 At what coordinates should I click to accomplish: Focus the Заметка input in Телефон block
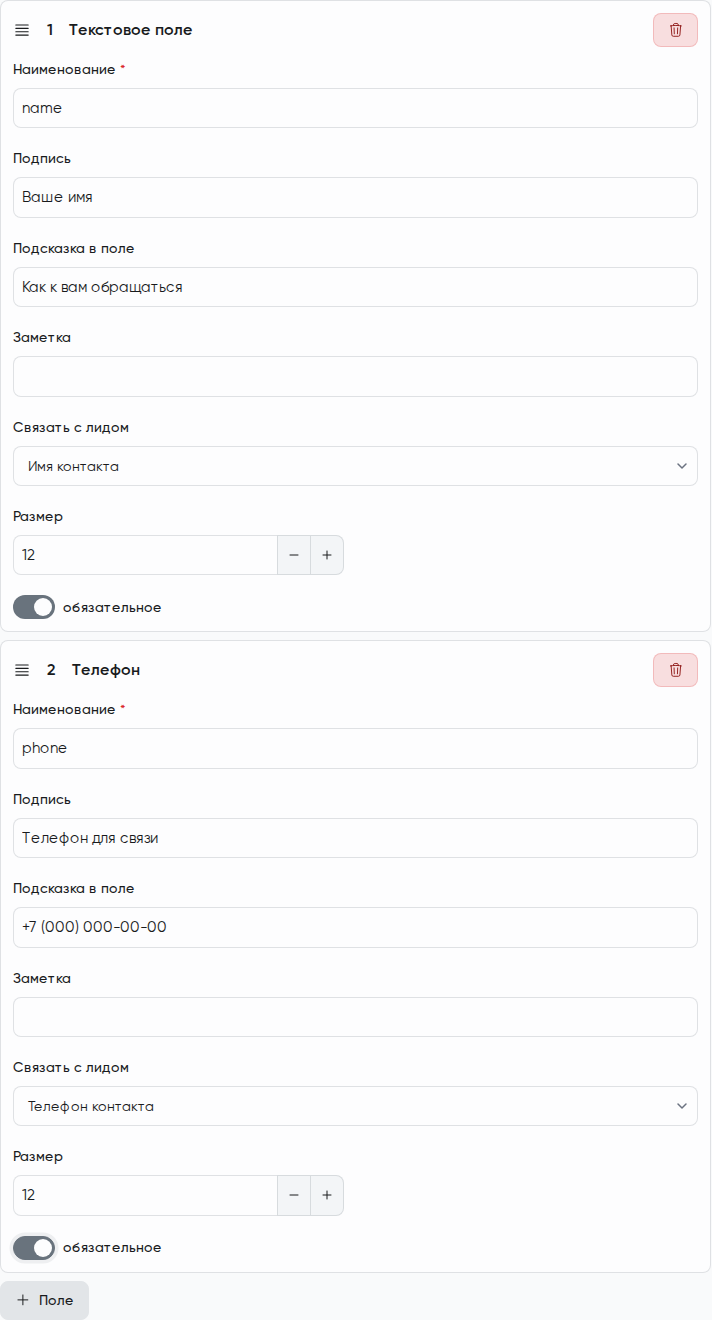click(x=355, y=1017)
